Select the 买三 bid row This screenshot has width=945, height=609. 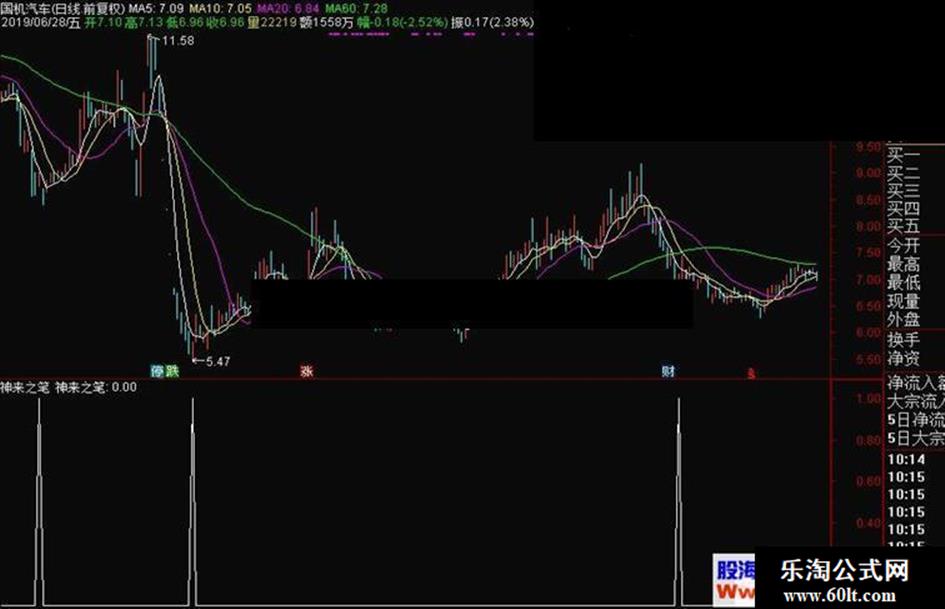pos(903,191)
